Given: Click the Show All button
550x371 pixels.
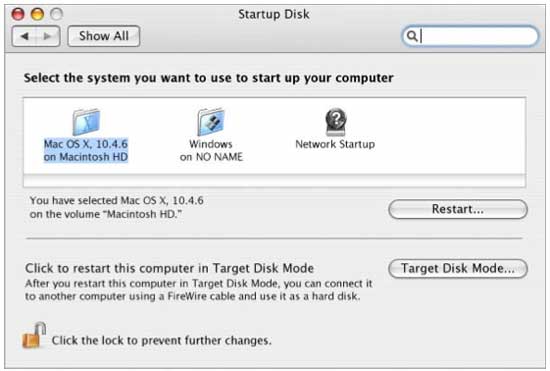Looking at the screenshot, I should [x=104, y=36].
